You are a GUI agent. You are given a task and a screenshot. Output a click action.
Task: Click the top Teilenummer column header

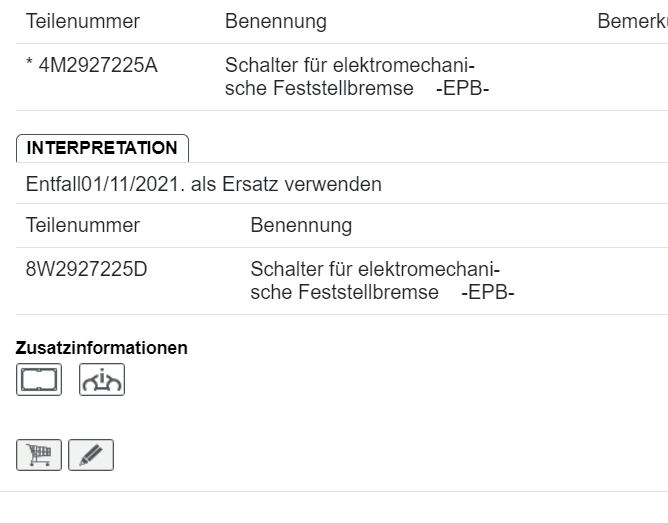pyautogui.click(x=83, y=21)
